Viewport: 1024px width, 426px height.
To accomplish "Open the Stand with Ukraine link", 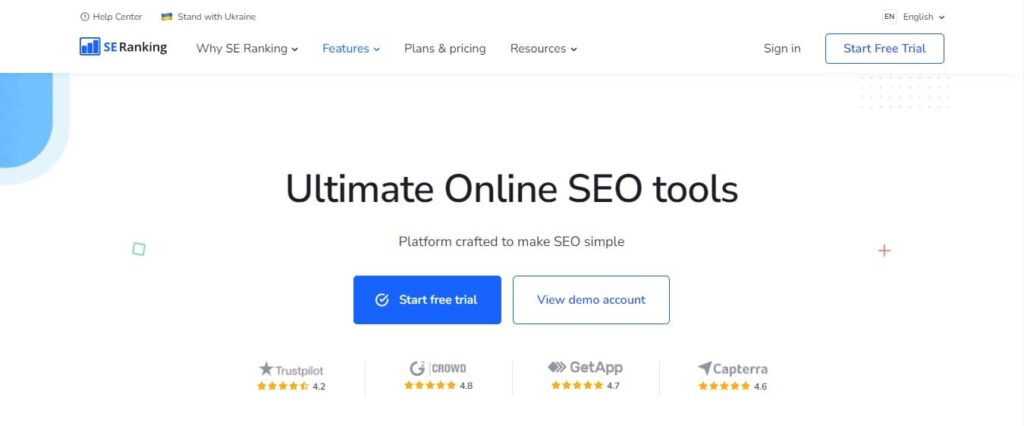I will pyautogui.click(x=216, y=17).
